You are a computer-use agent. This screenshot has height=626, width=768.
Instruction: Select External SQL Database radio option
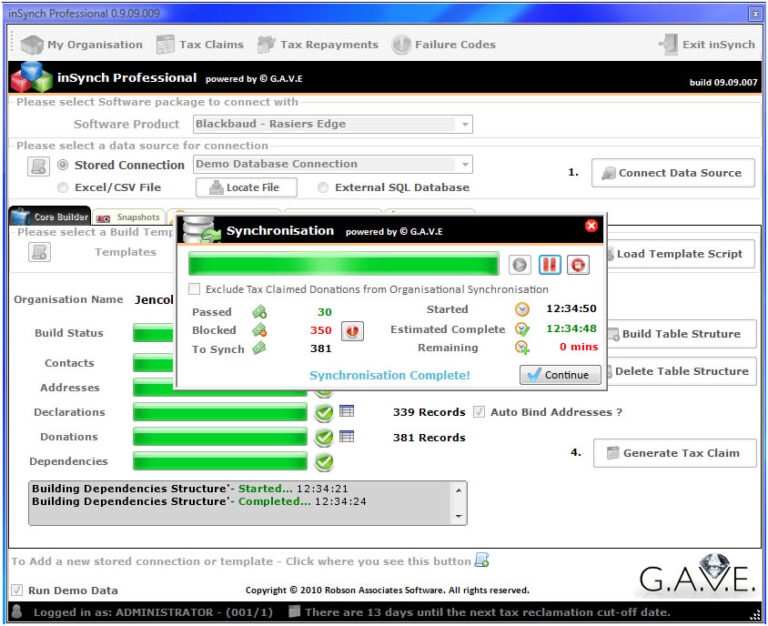[x=323, y=187]
